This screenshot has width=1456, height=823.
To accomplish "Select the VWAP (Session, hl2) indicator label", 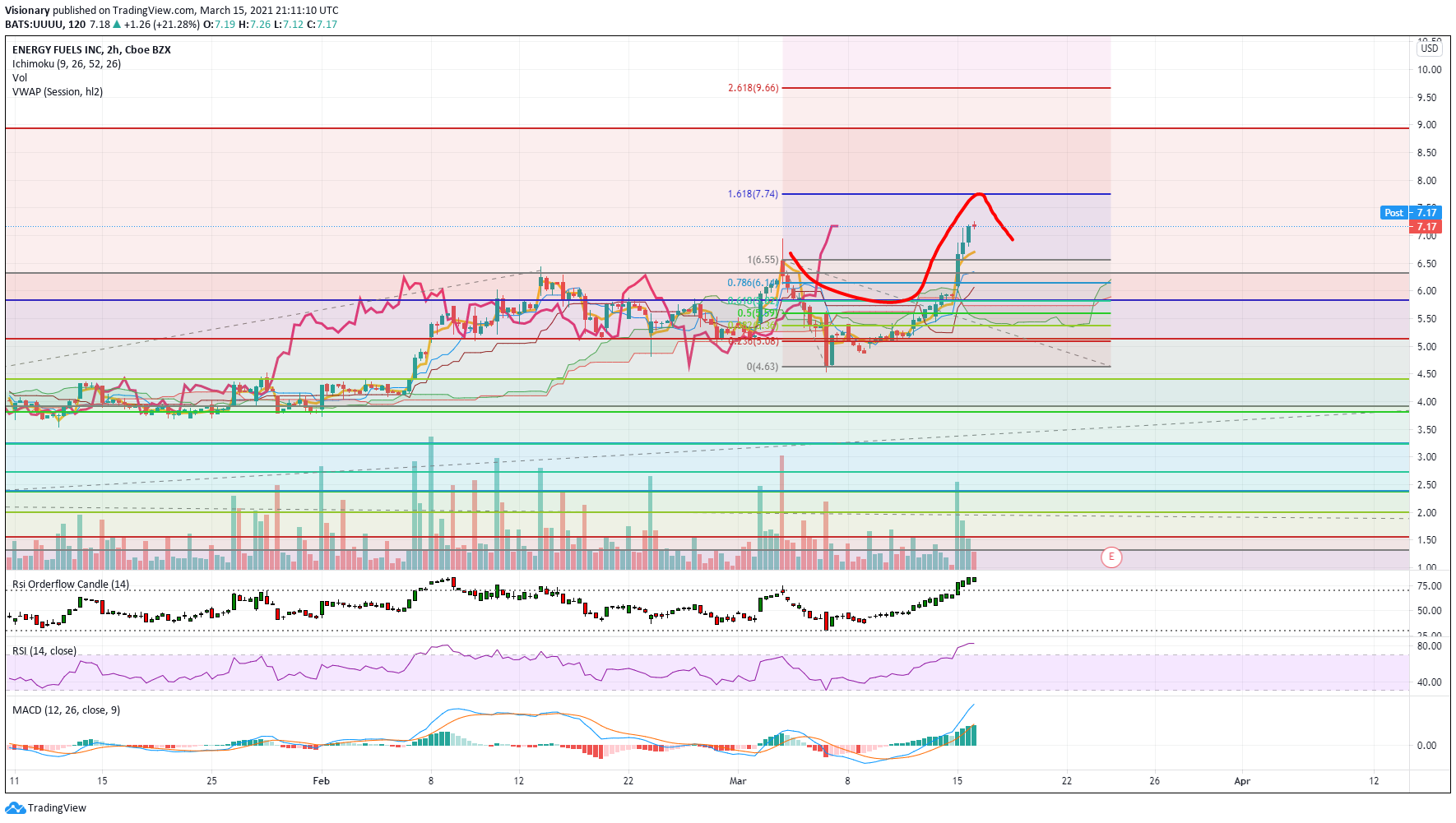I will [x=58, y=92].
